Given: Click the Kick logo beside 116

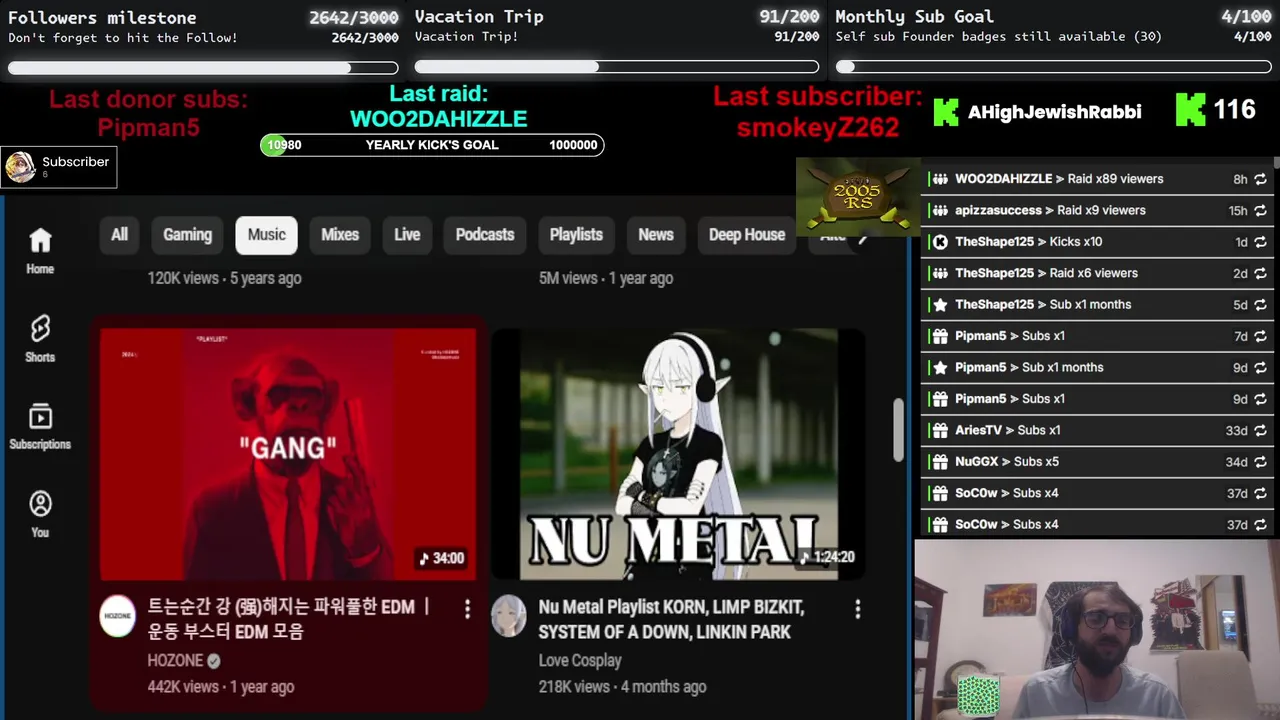Looking at the screenshot, I should click(x=1190, y=109).
